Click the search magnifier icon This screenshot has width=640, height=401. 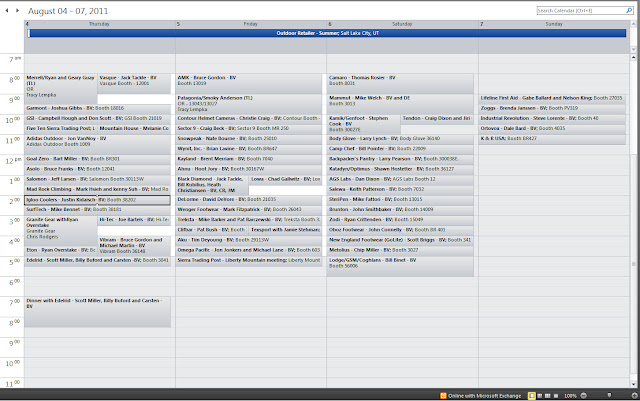[x=629, y=11]
